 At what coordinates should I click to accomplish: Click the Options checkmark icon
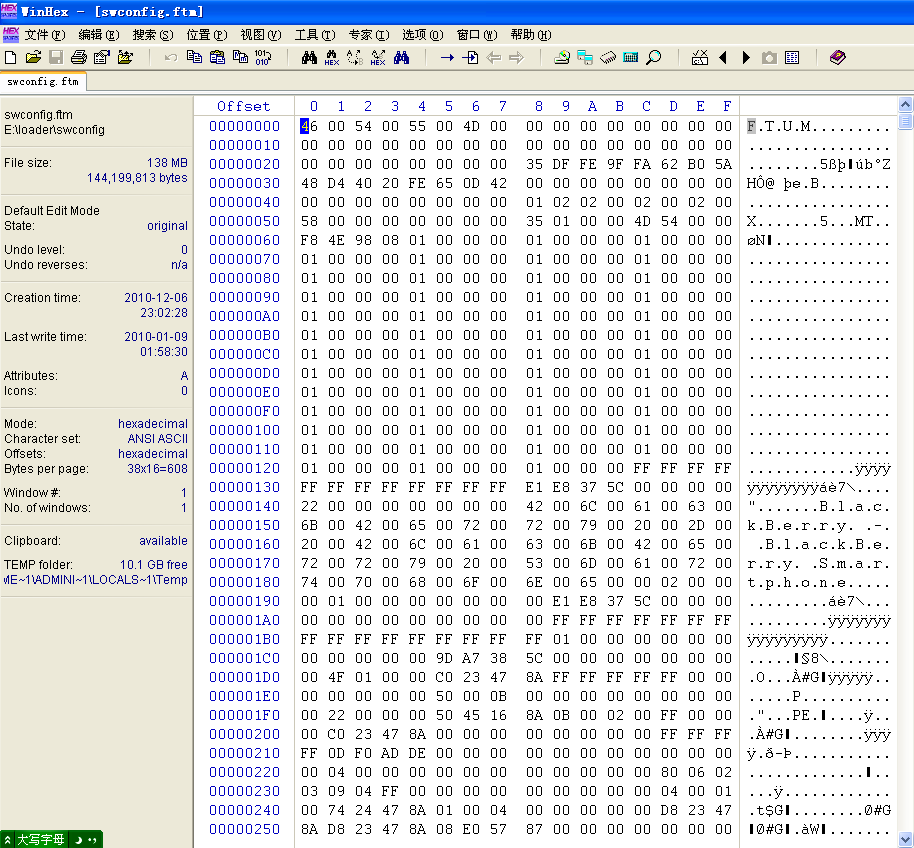coord(699,57)
